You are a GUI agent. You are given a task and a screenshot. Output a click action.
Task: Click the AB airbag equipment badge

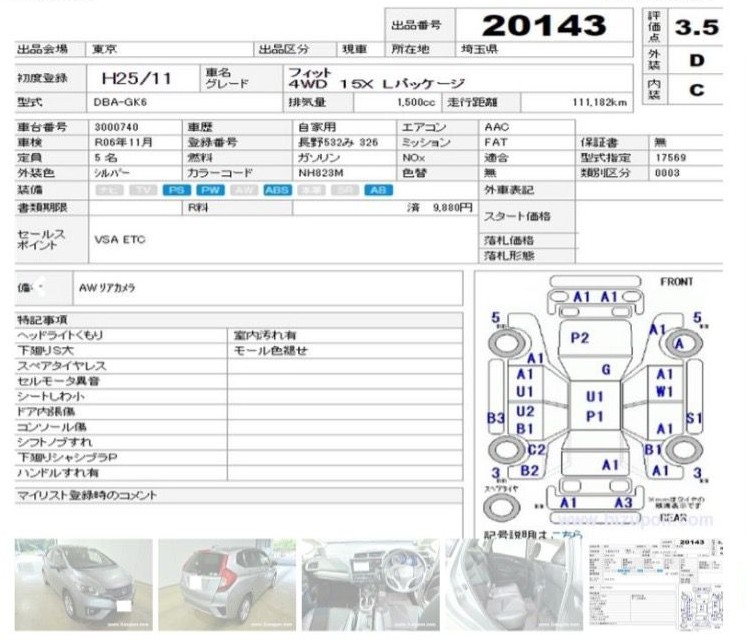[379, 190]
